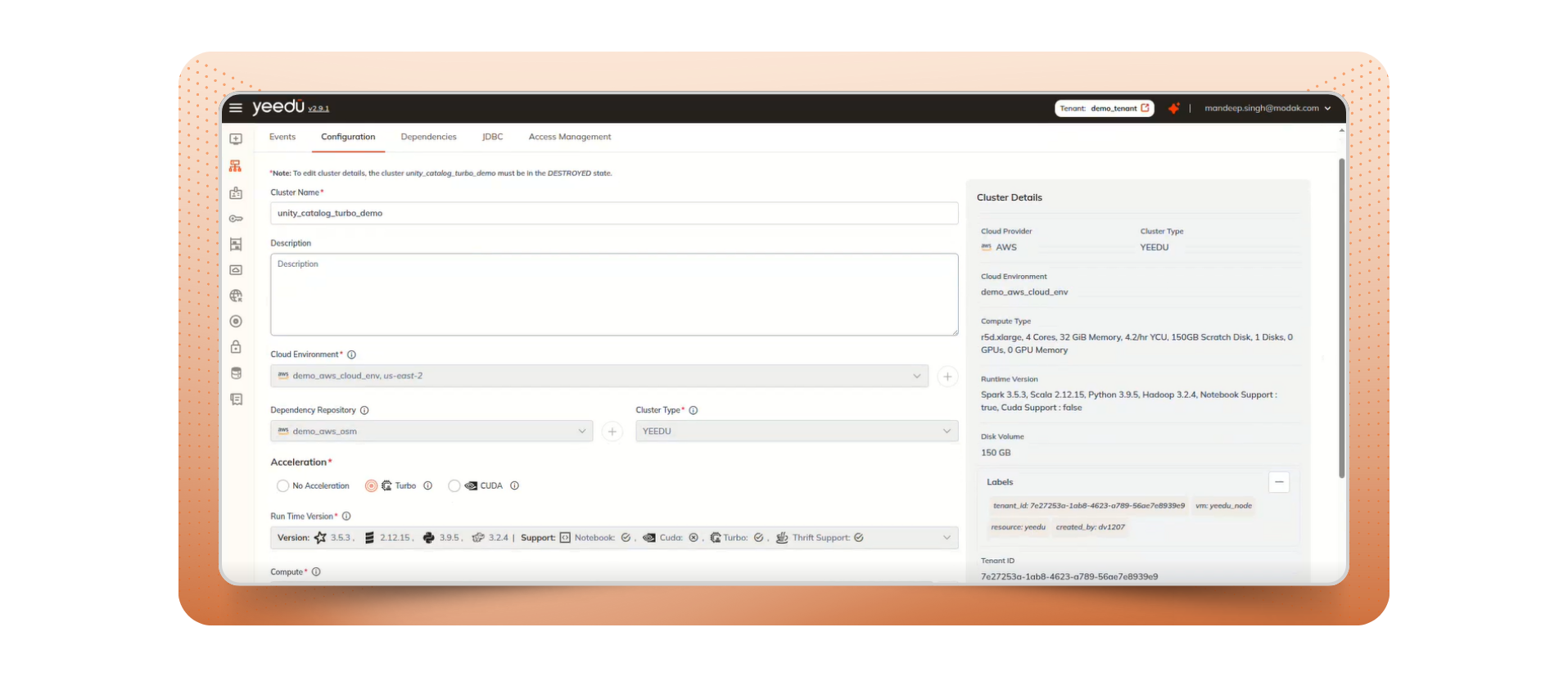Open the server rack sidebar icon
1568x677 pixels.
point(236,244)
